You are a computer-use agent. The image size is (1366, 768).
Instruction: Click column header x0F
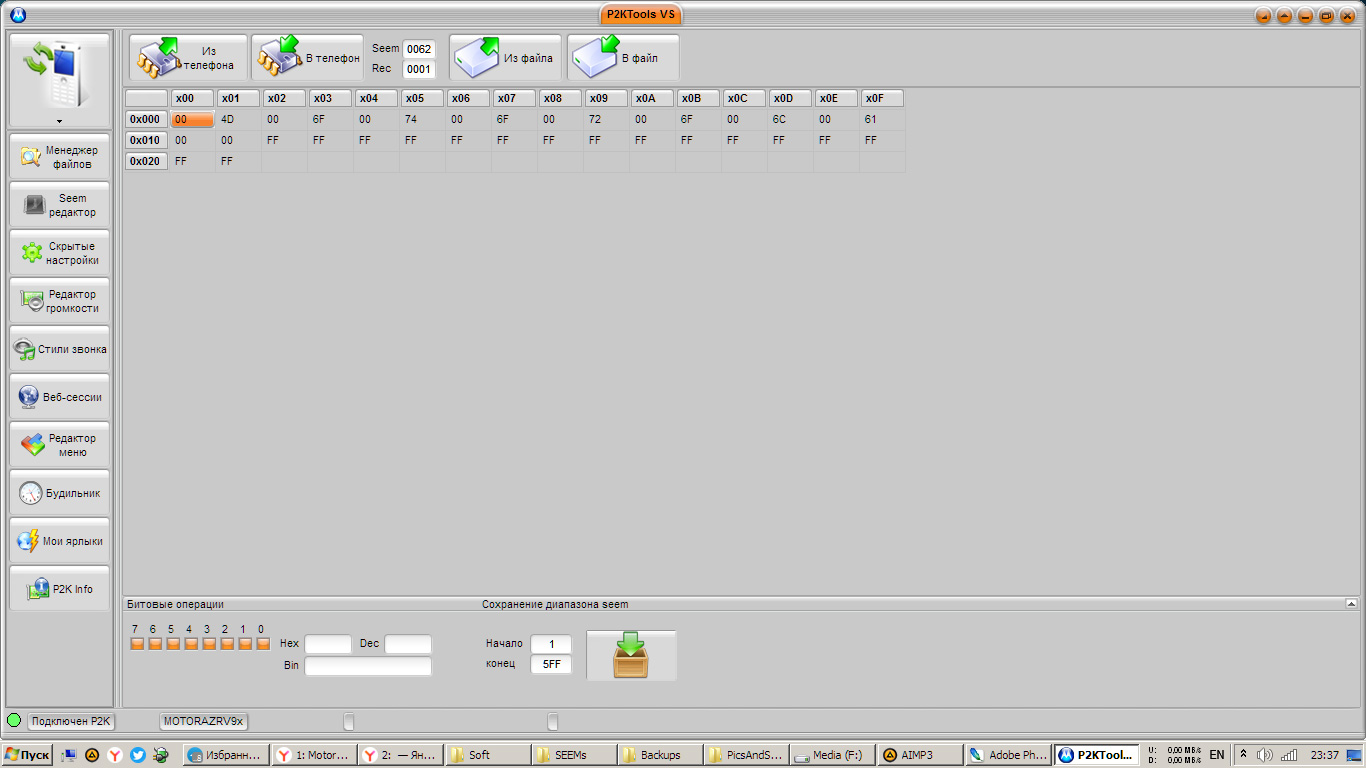click(882, 98)
